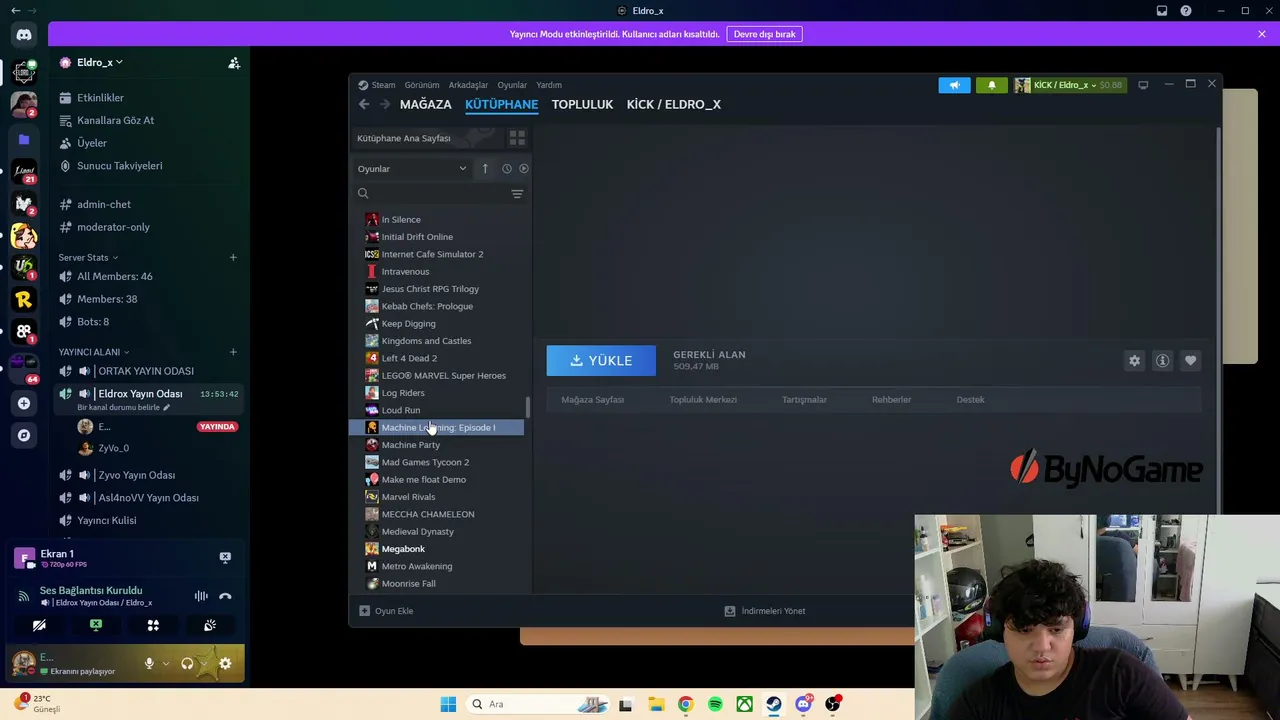
Task: Go to the MAĞAZA tab
Action: pos(426,104)
